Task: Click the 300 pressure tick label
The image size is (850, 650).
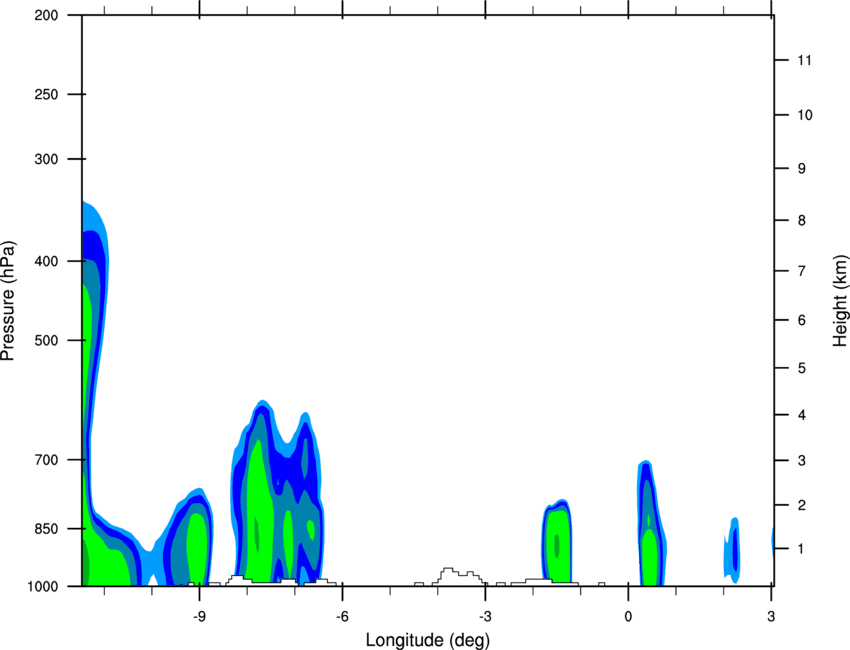Action: 46,159
